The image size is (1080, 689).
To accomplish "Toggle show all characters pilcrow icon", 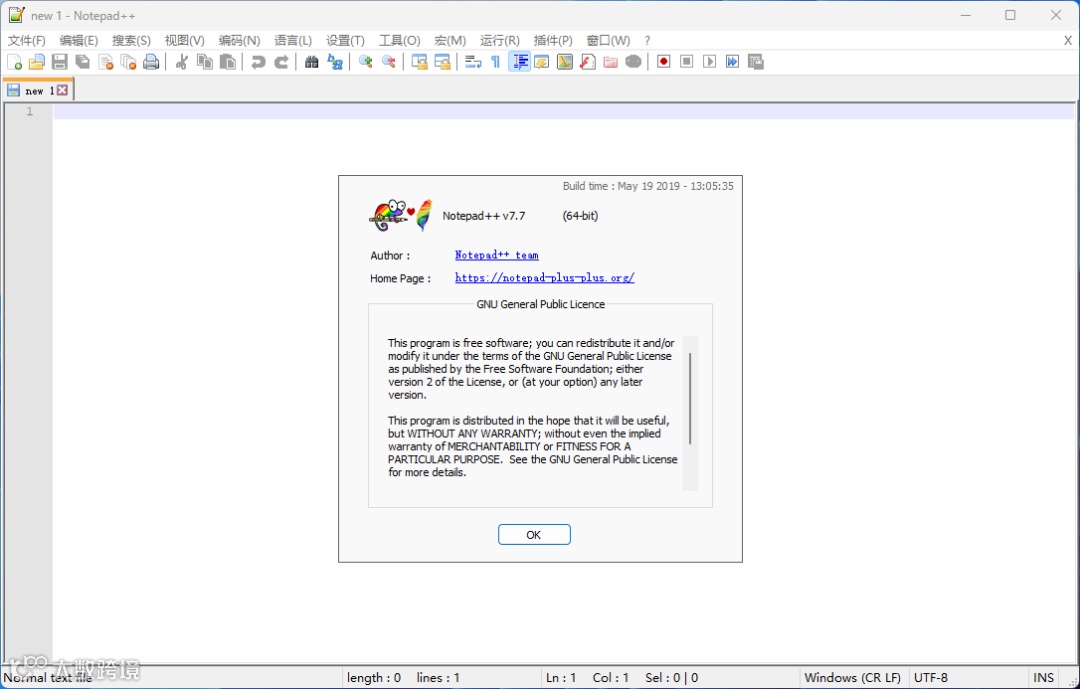I will pyautogui.click(x=495, y=62).
